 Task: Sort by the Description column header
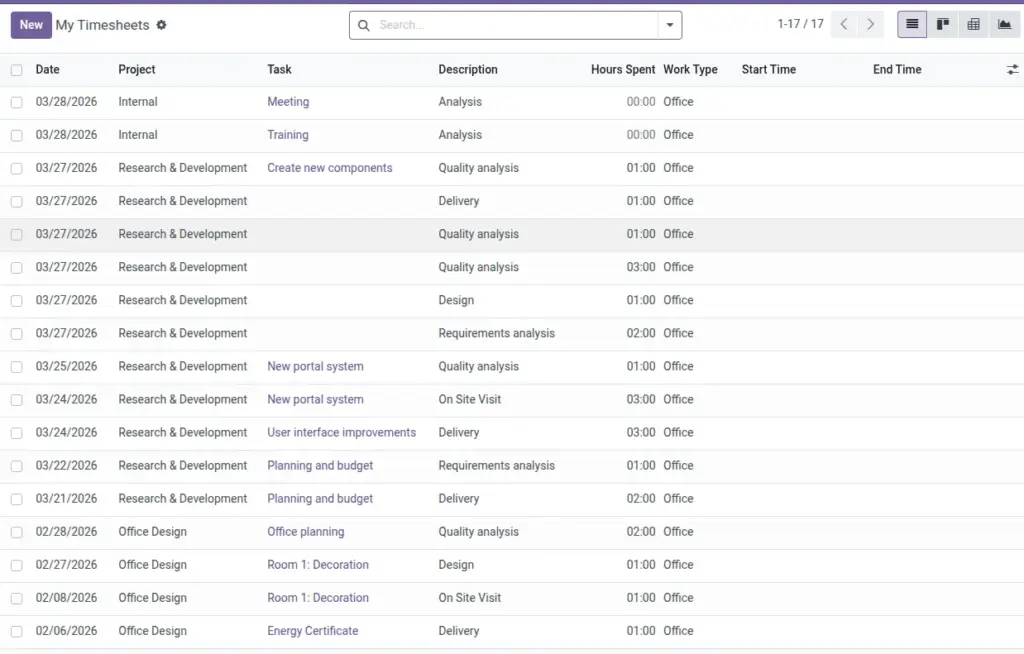coord(468,69)
